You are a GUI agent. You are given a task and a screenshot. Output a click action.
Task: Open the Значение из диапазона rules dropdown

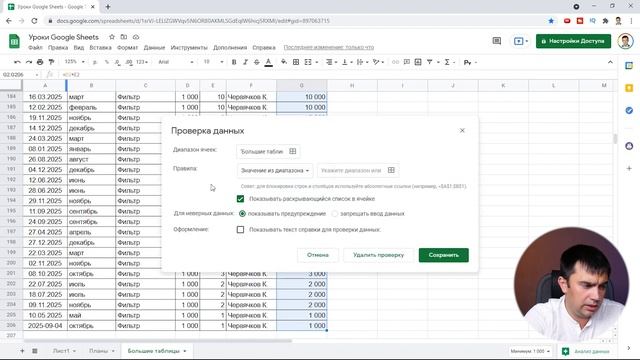pyautogui.click(x=275, y=170)
